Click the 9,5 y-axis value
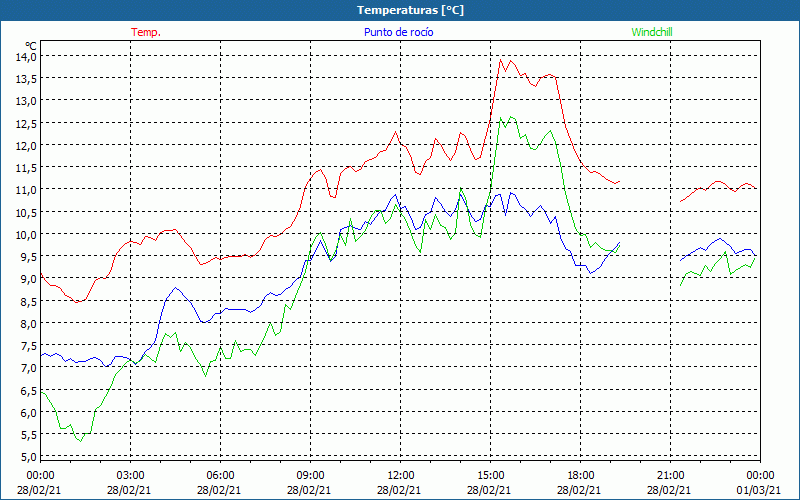800x500 pixels. coord(28,257)
